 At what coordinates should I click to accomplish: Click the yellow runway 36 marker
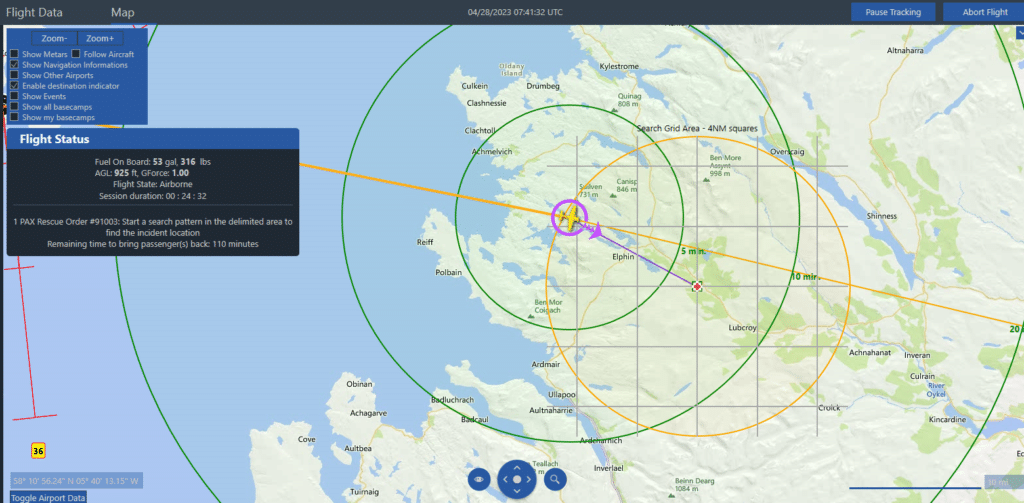(38, 451)
